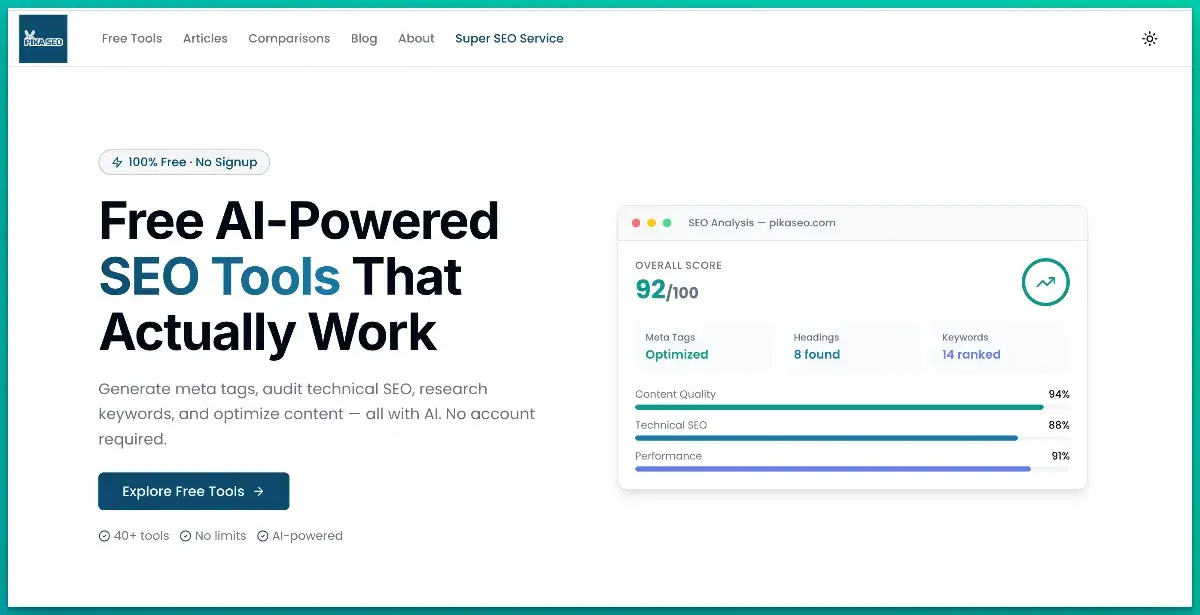Click the checkmark icon beside 40+ tools

[x=104, y=536]
